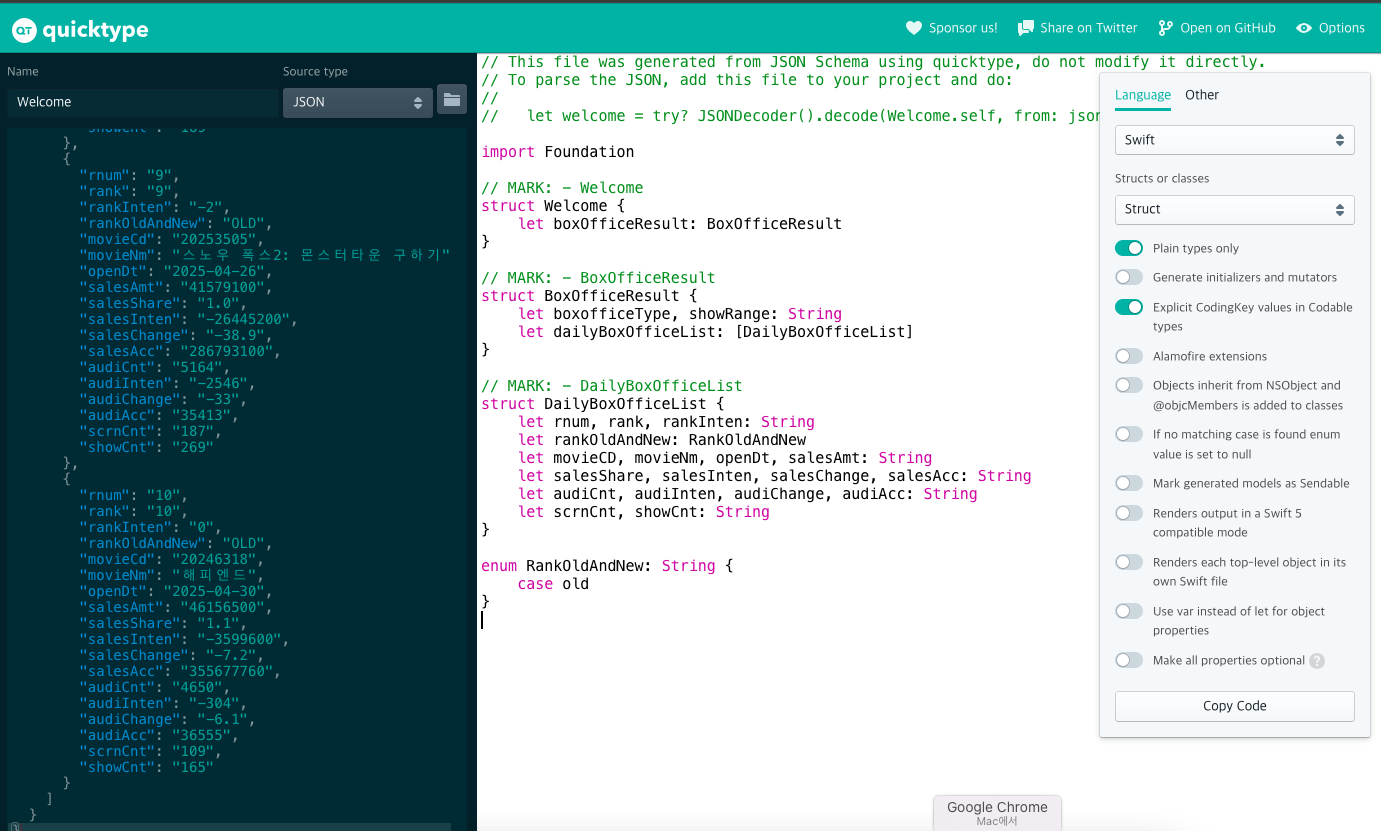The width and height of the screenshot is (1381, 831).
Task: Click the "movieCd": "20246318" line
Action: pyautogui.click(x=171, y=559)
